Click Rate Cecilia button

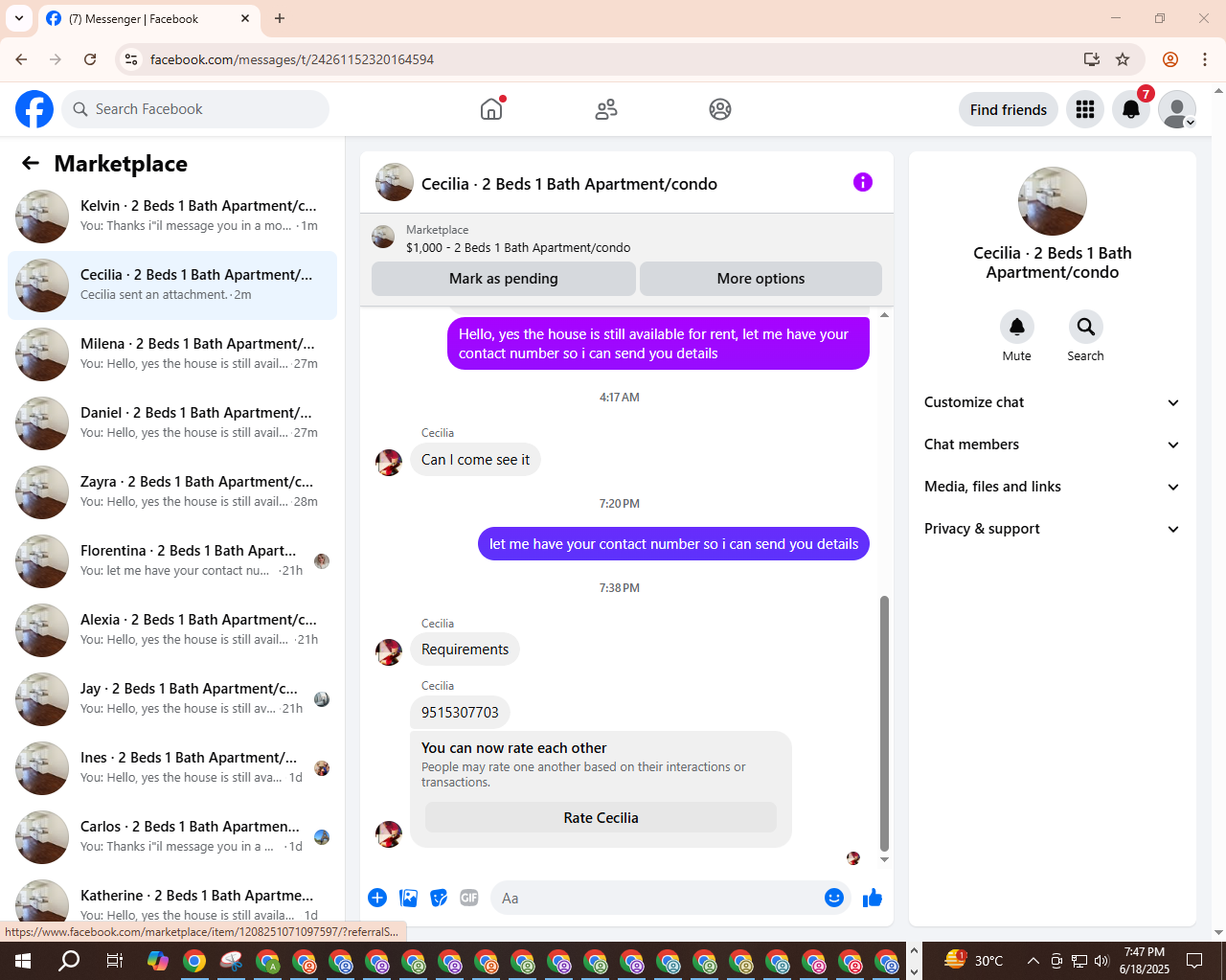click(601, 817)
